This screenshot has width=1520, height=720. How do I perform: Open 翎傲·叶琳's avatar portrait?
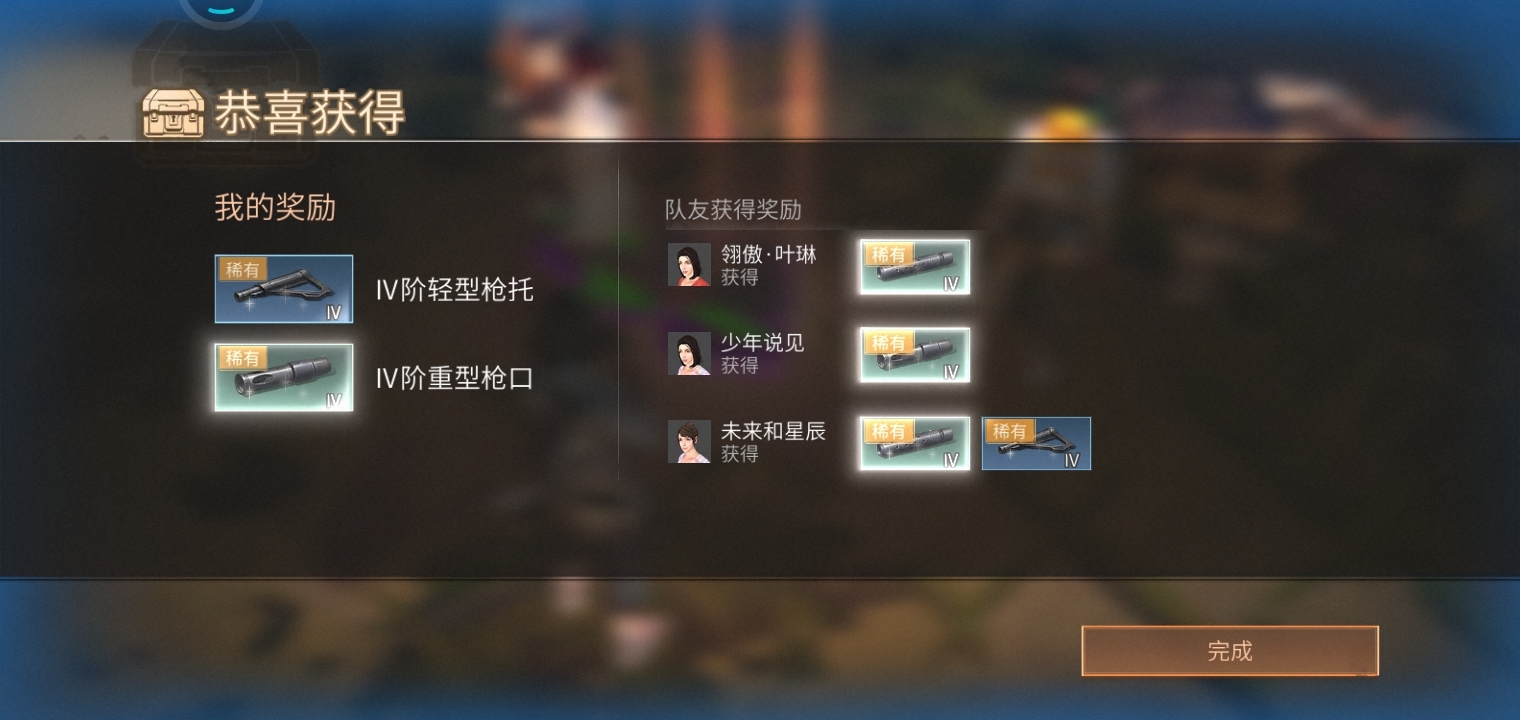(689, 265)
